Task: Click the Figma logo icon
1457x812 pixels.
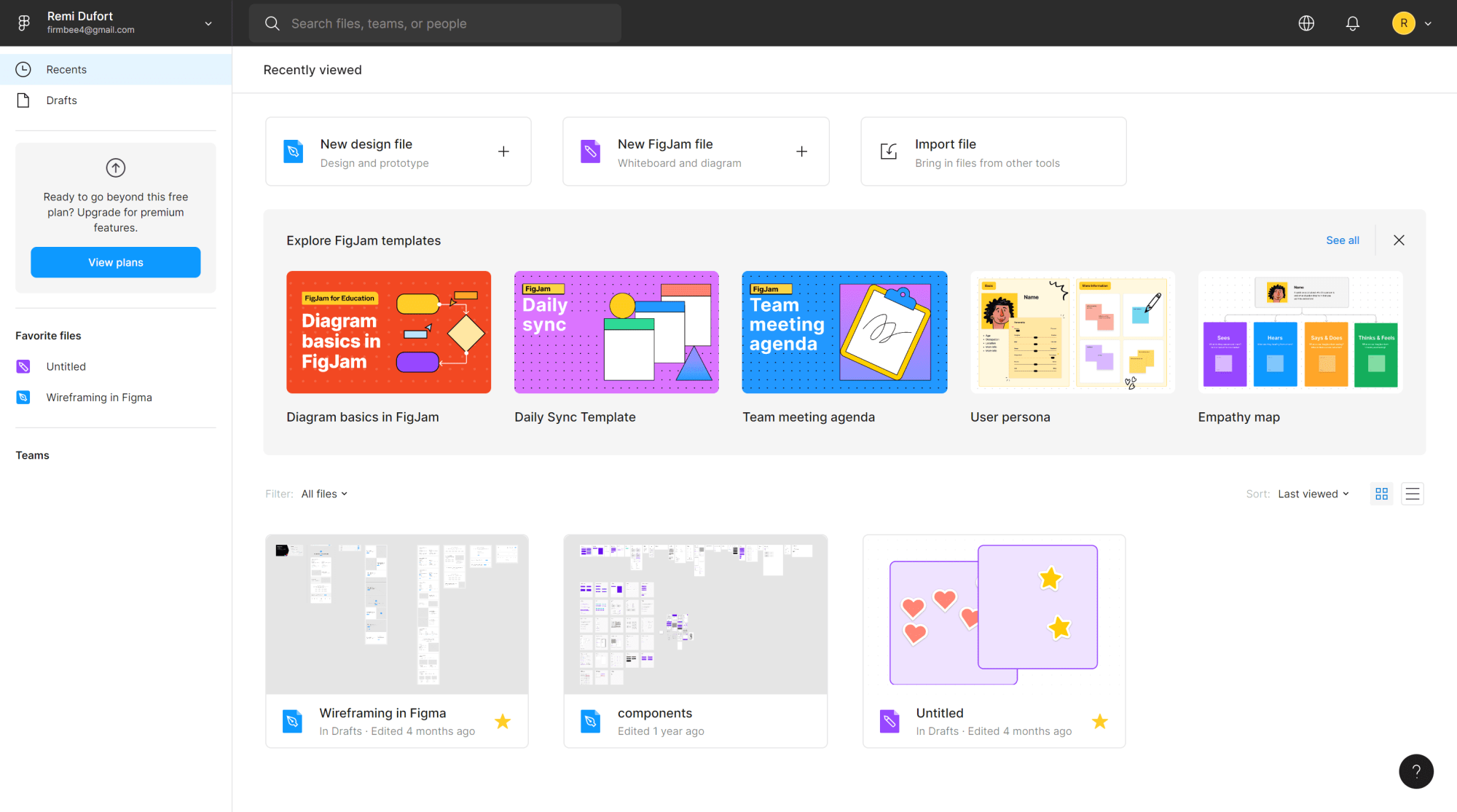Action: [x=24, y=23]
